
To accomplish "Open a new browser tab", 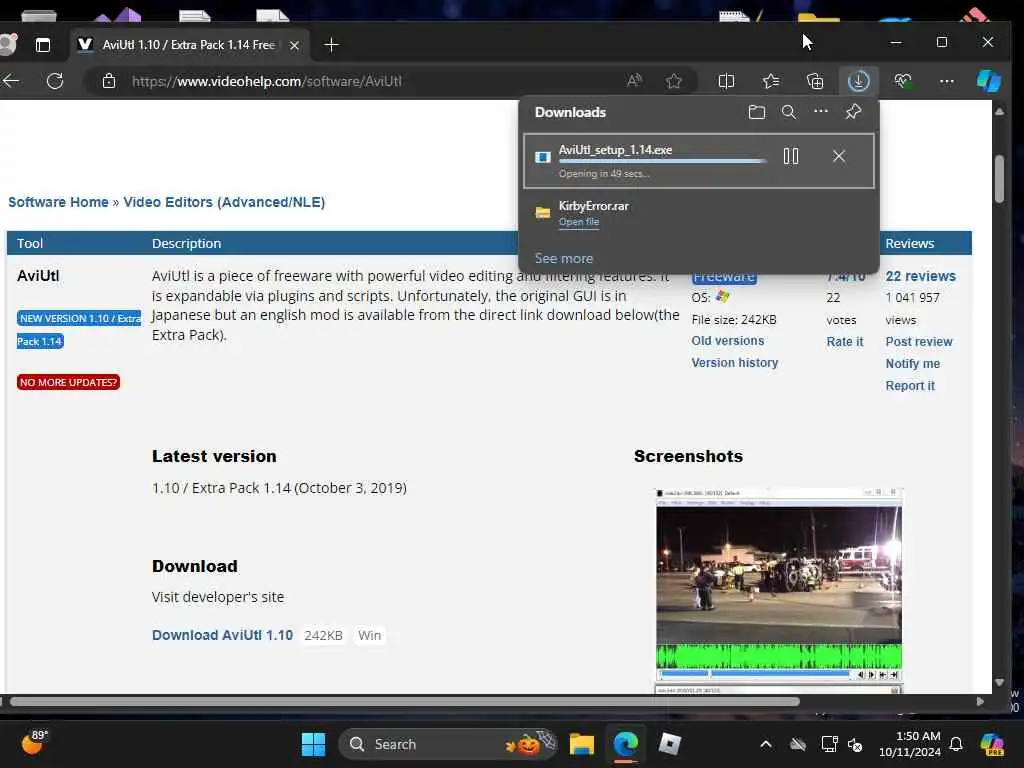I will pos(331,45).
